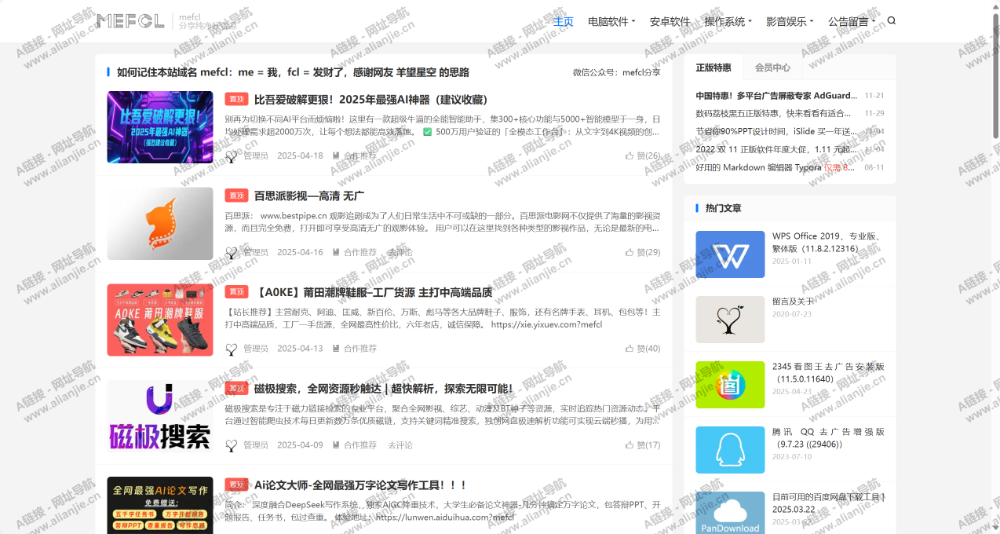1000x534 pixels.
Task: Open 腾讯 QQ 去广告增强版 title
Action: pyautogui.click(x=828, y=438)
